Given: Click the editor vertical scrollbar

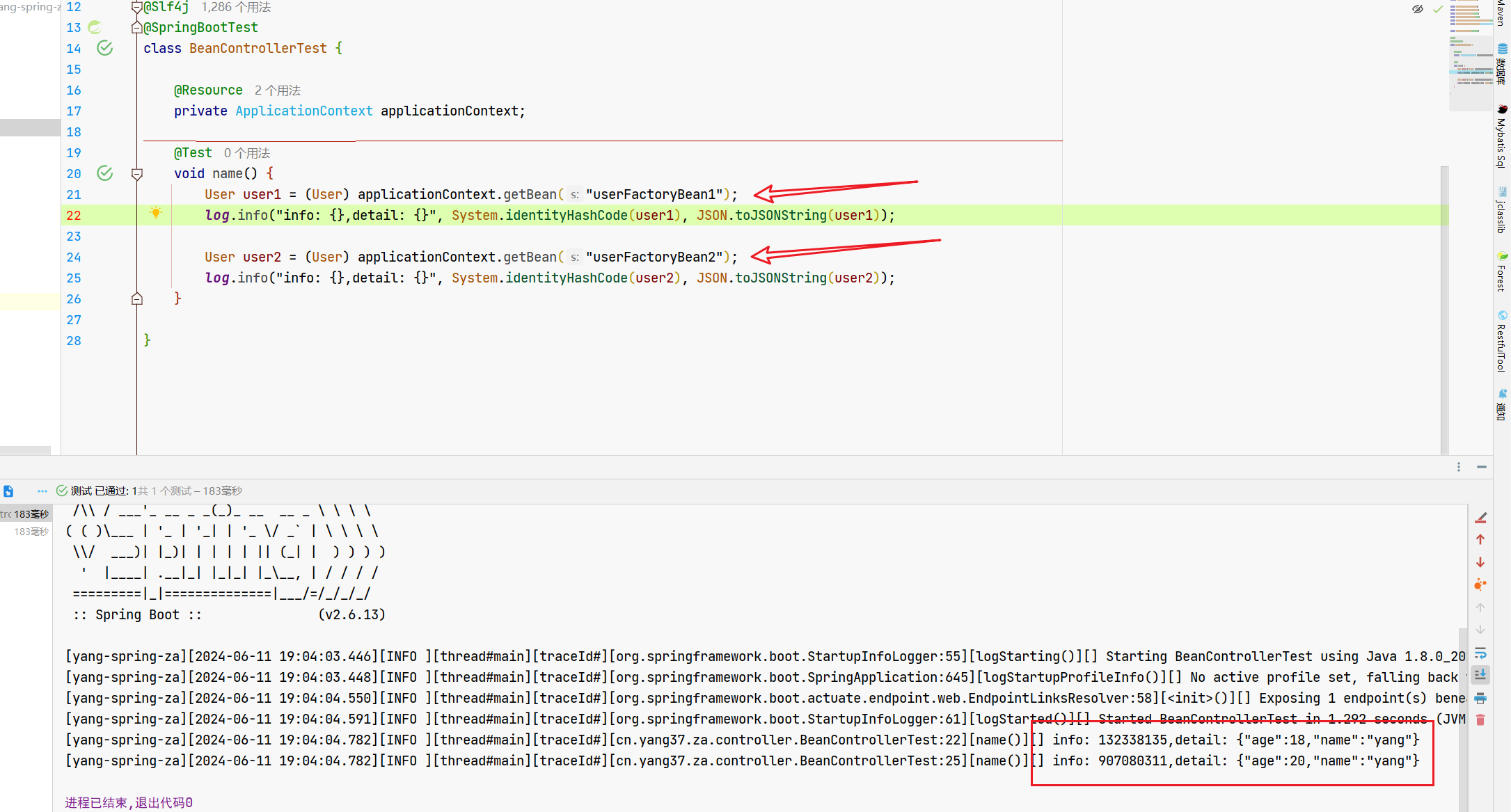Looking at the screenshot, I should [x=1444, y=310].
